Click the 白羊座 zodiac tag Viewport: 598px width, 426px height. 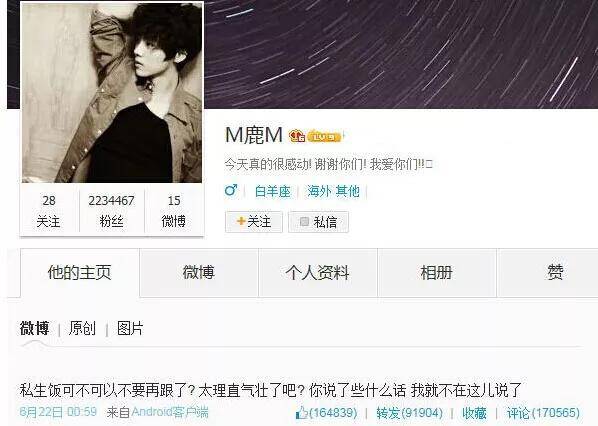tap(273, 191)
